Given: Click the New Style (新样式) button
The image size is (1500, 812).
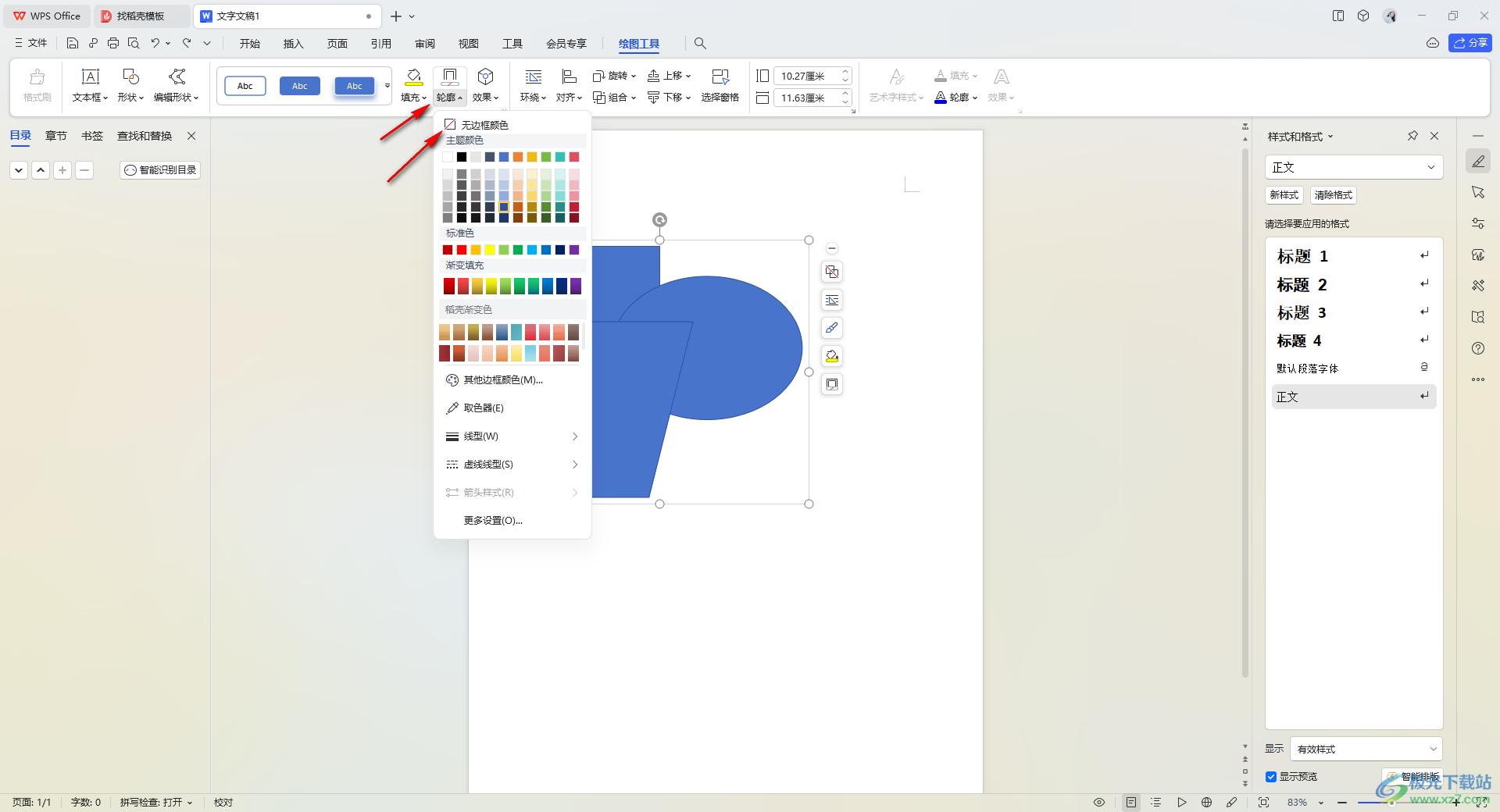Looking at the screenshot, I should 1284,195.
